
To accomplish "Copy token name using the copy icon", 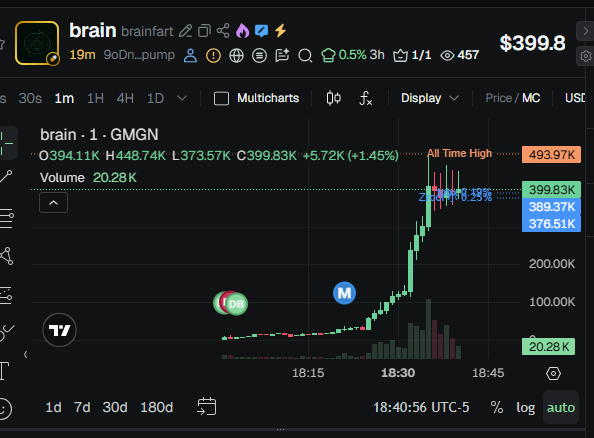I will (x=205, y=31).
